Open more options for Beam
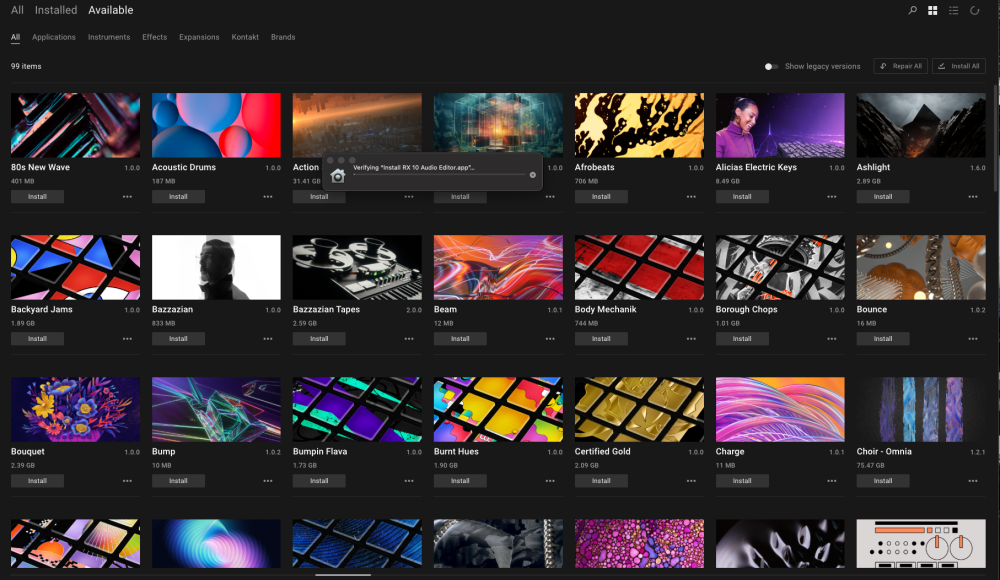Image resolution: width=1000 pixels, height=580 pixels. pos(550,339)
